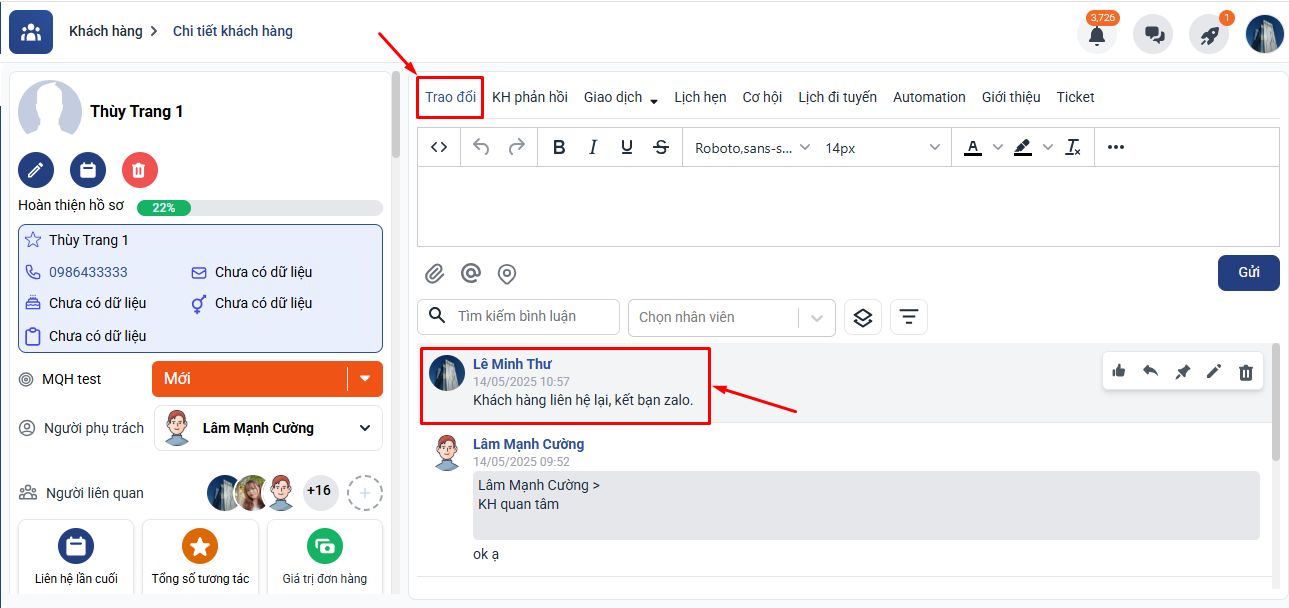Click the location pin icon

(x=507, y=274)
